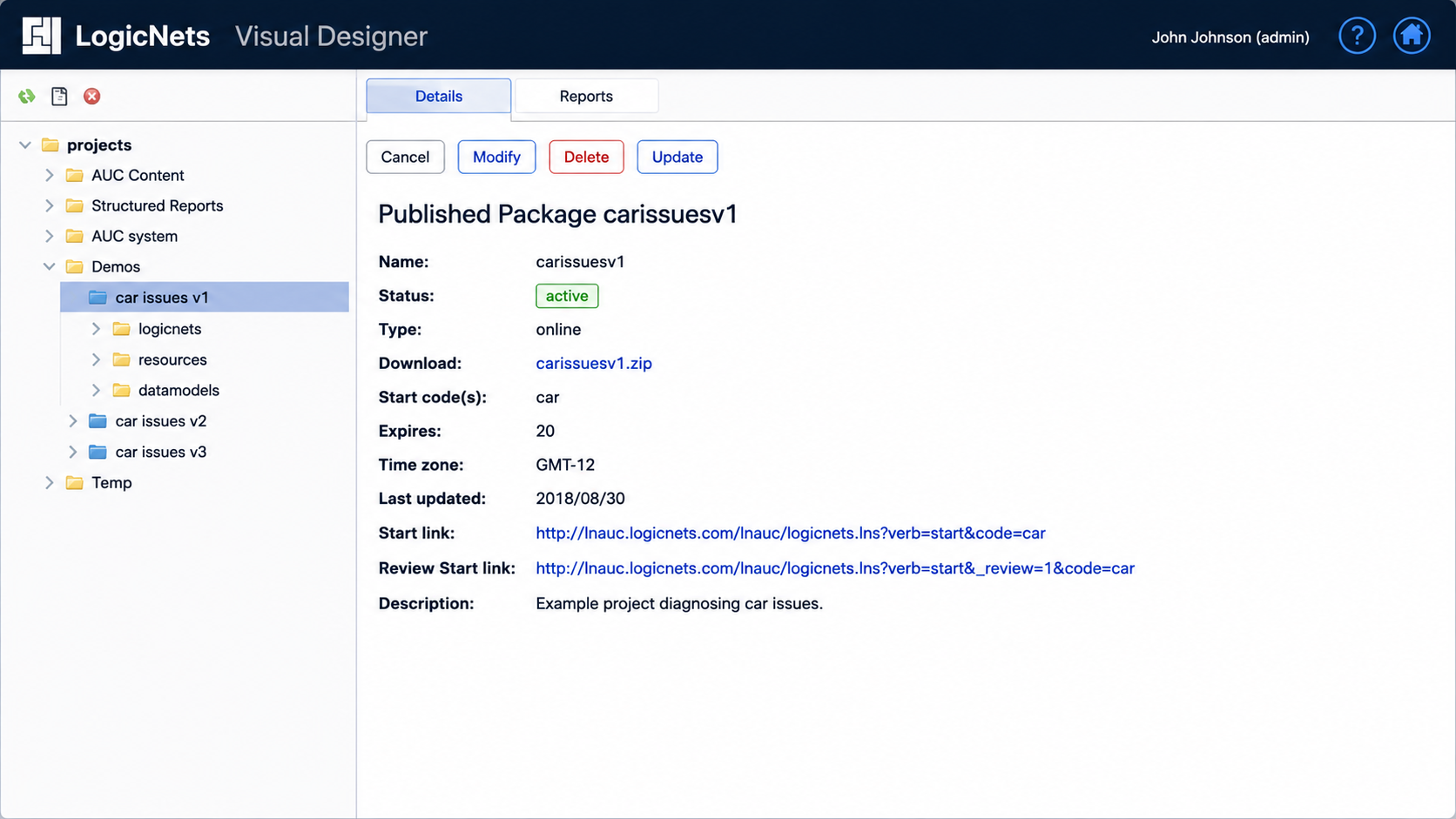This screenshot has height=819, width=1456.
Task: Expand the AUC system folder
Action: click(50, 236)
